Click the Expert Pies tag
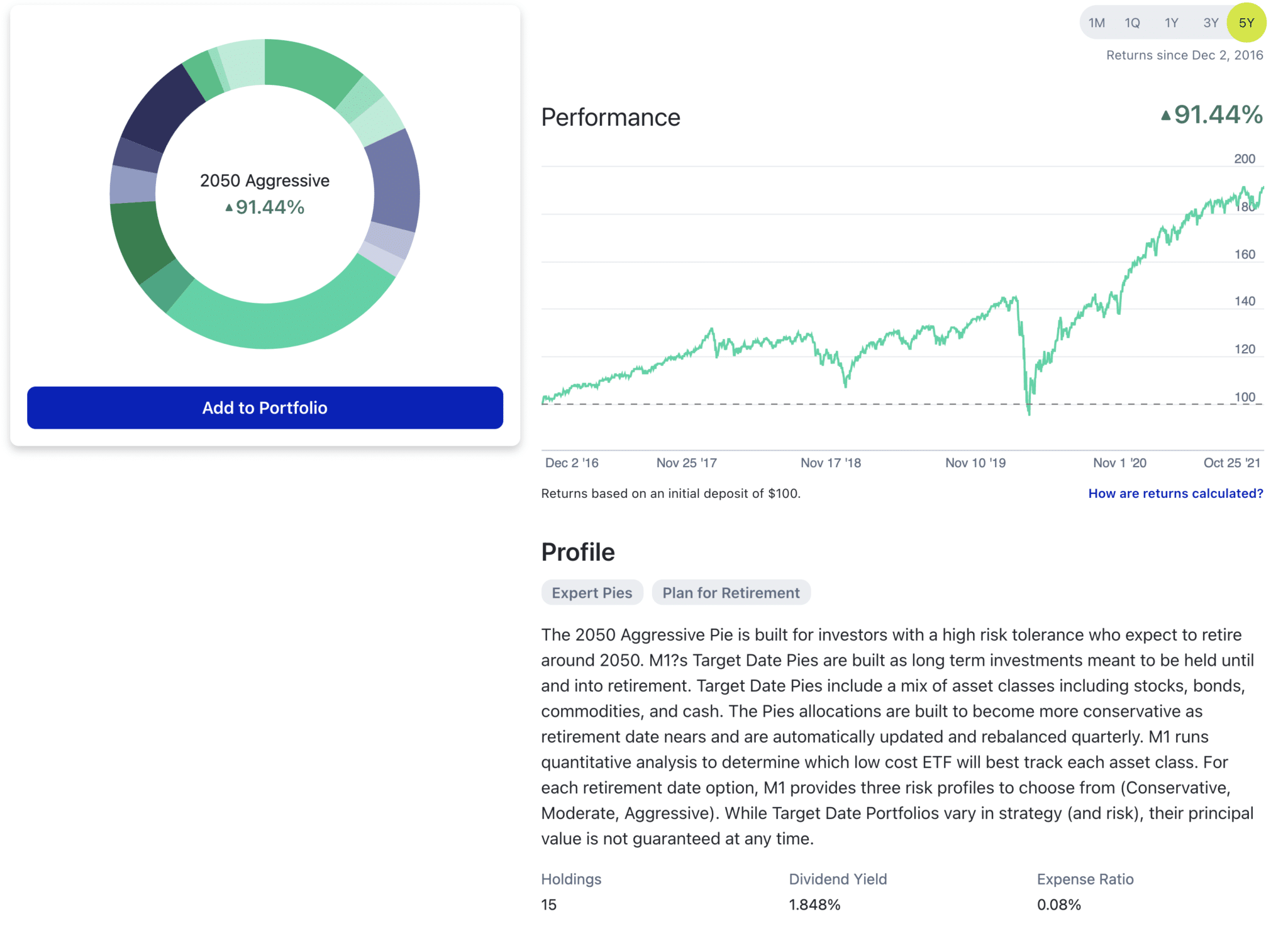This screenshot has height=926, width=1288. (592, 593)
